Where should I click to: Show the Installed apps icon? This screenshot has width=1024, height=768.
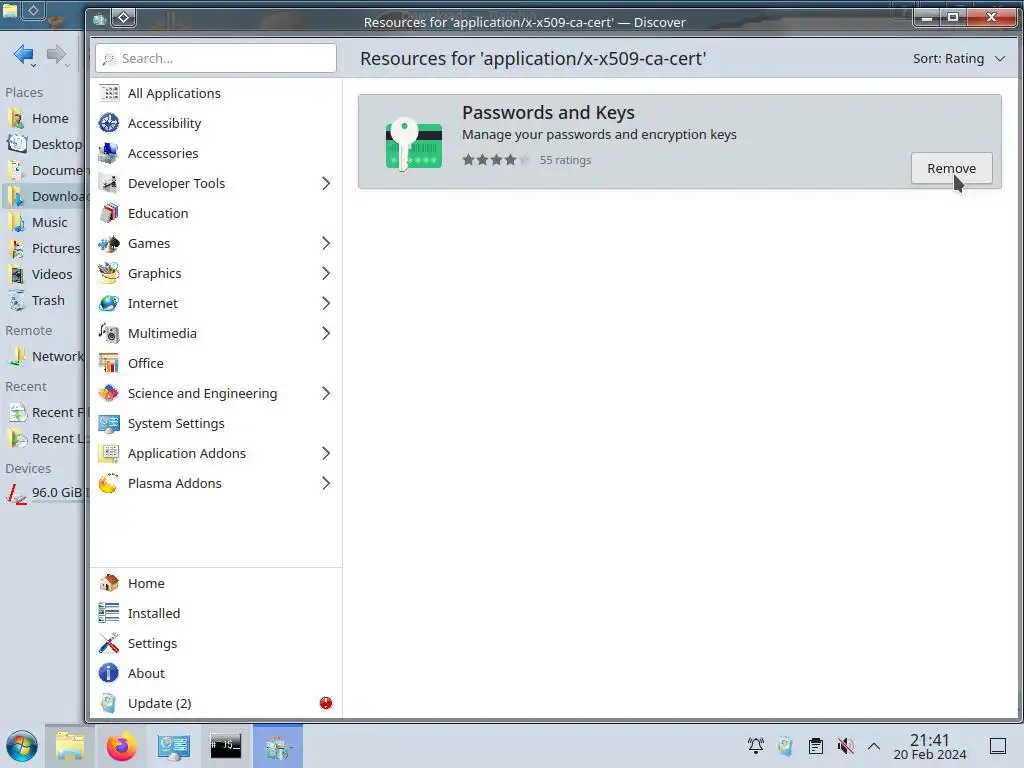108,613
